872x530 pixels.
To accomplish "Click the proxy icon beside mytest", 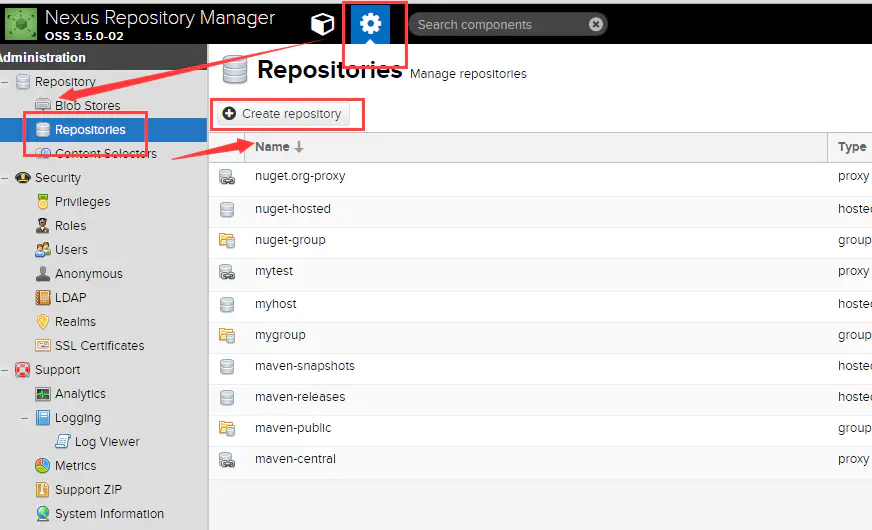I will point(227,272).
